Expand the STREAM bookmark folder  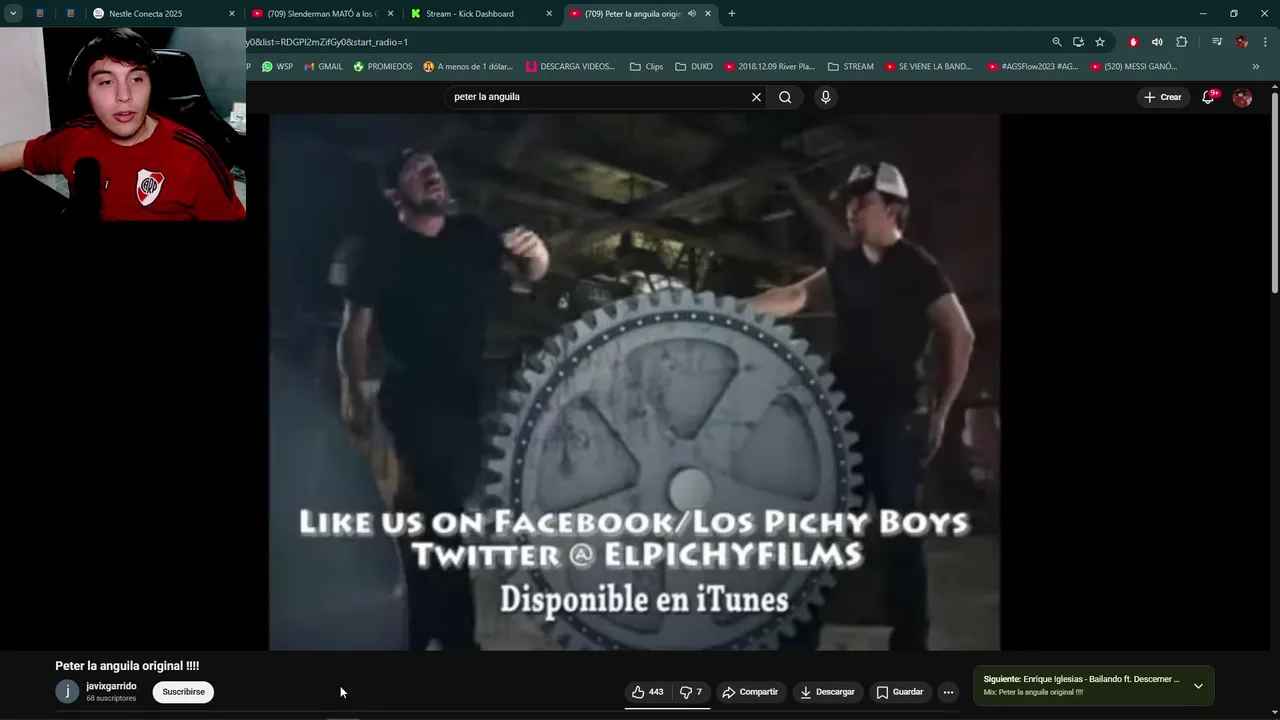pyautogui.click(x=850, y=67)
